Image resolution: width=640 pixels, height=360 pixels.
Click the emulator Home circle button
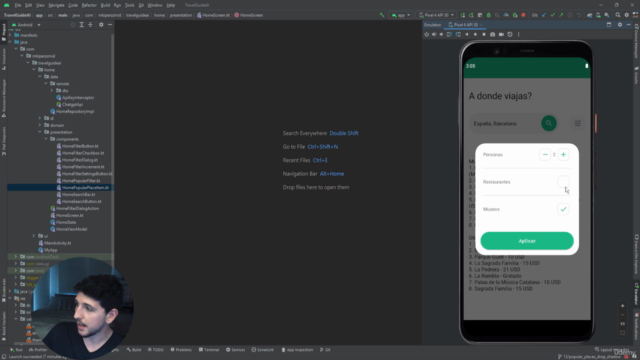pyautogui.click(x=475, y=34)
